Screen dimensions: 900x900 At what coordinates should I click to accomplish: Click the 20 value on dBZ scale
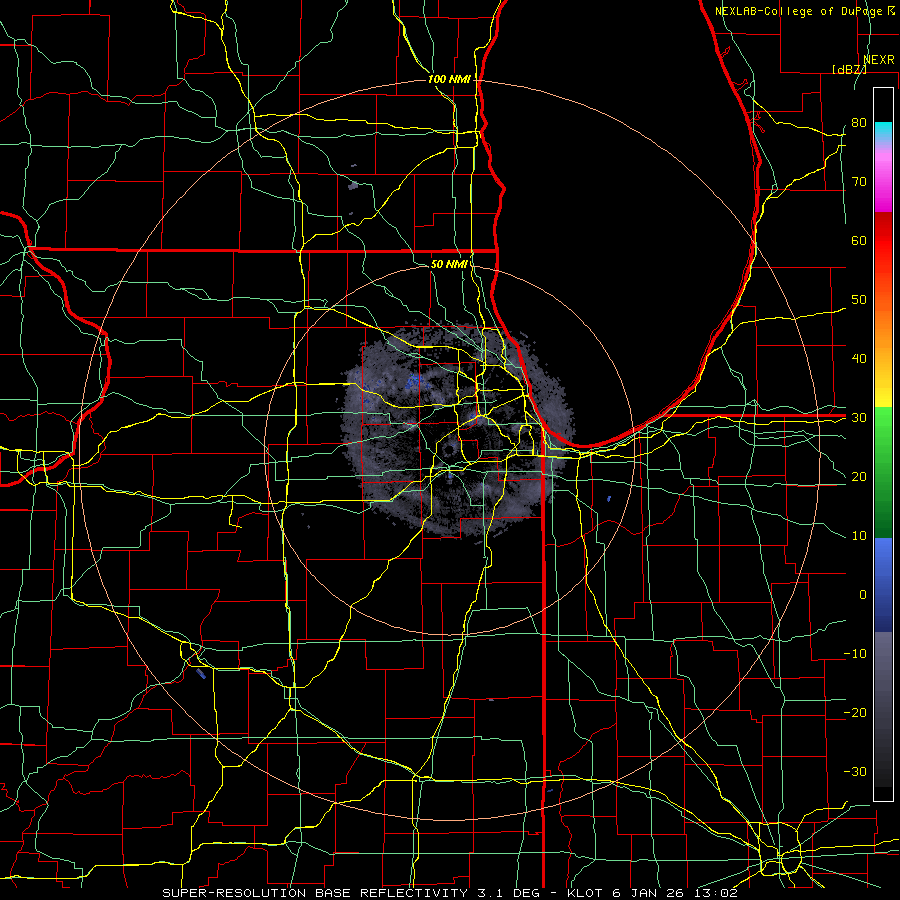pos(859,476)
